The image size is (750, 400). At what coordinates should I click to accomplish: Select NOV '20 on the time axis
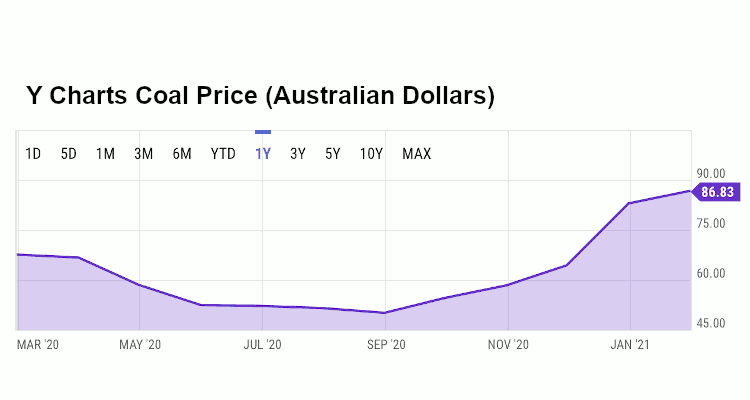coord(508,344)
